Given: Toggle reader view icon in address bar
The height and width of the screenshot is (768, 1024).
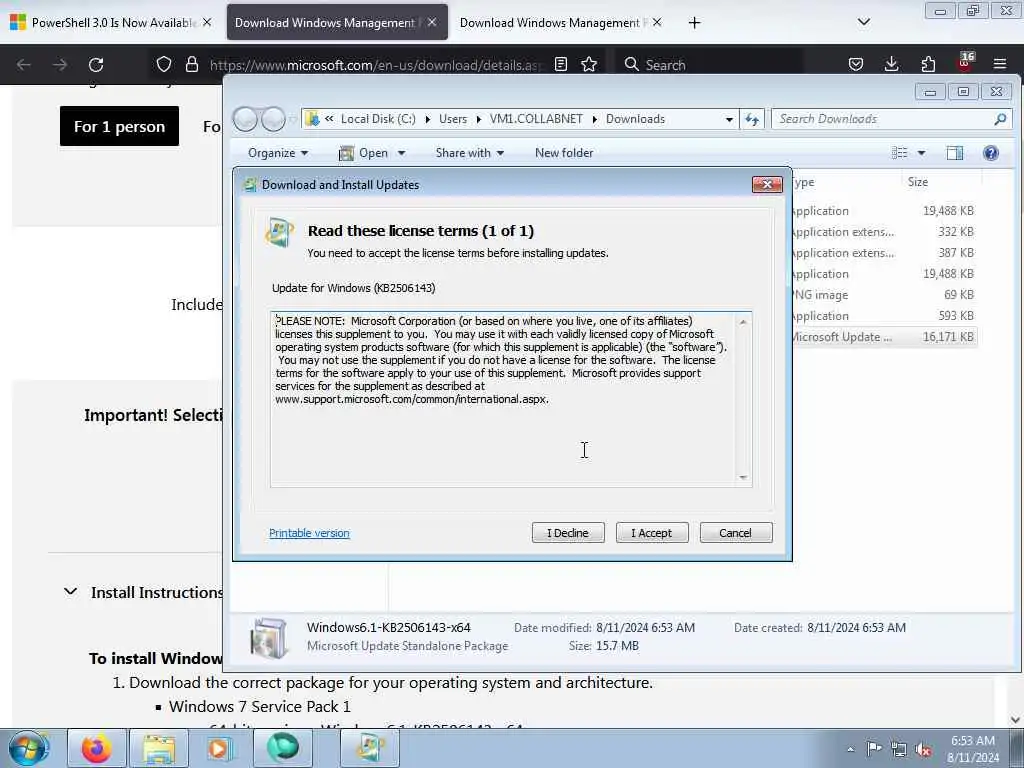Looking at the screenshot, I should [560, 64].
